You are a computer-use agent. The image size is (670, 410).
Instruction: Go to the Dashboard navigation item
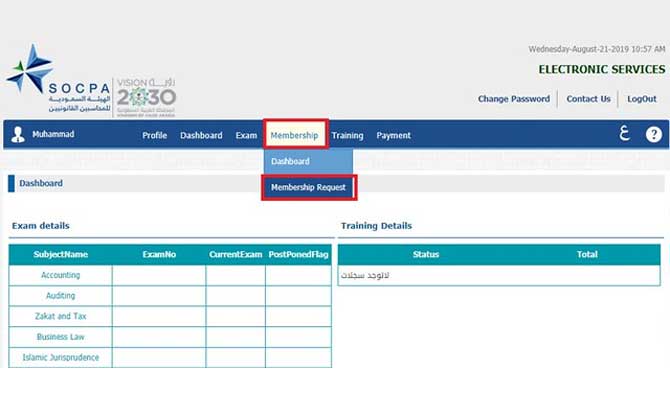(x=201, y=135)
